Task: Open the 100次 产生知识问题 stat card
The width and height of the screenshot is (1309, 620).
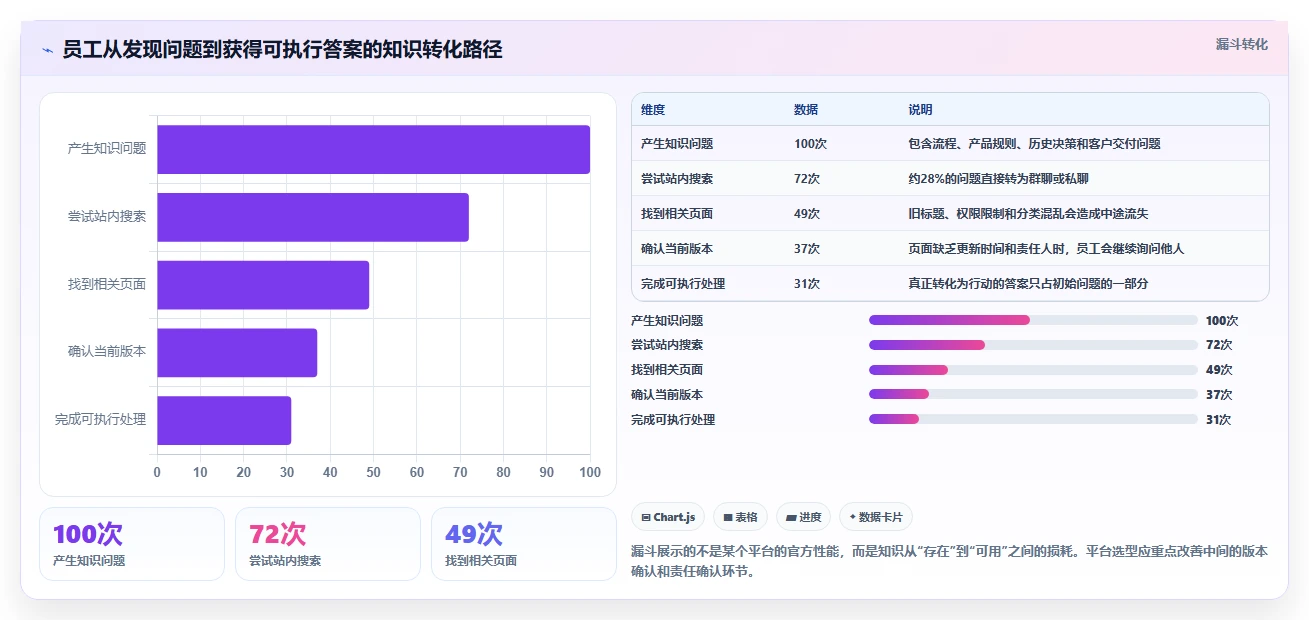Action: point(132,544)
